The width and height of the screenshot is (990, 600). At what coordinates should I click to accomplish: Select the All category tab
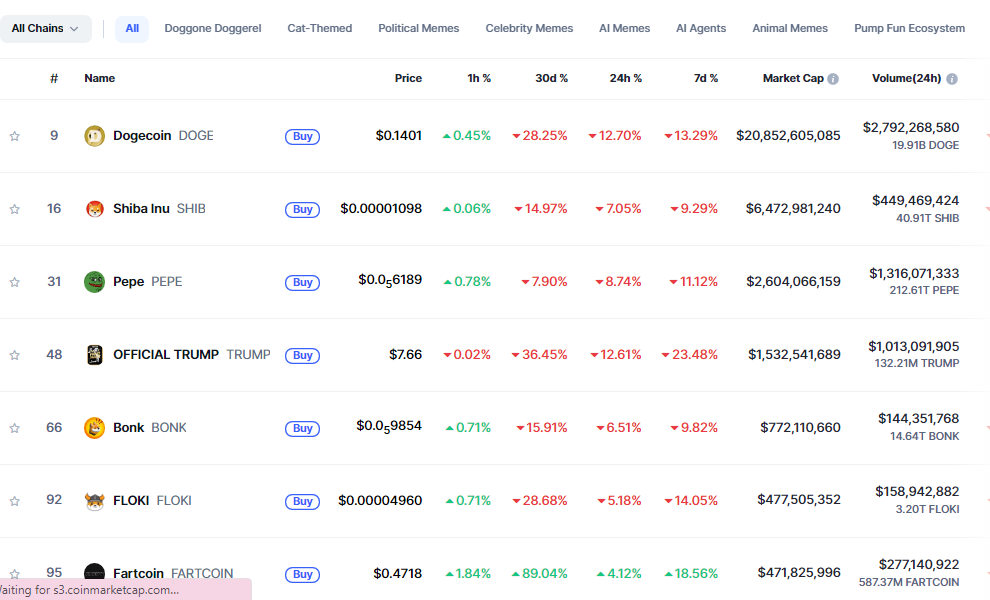[132, 28]
